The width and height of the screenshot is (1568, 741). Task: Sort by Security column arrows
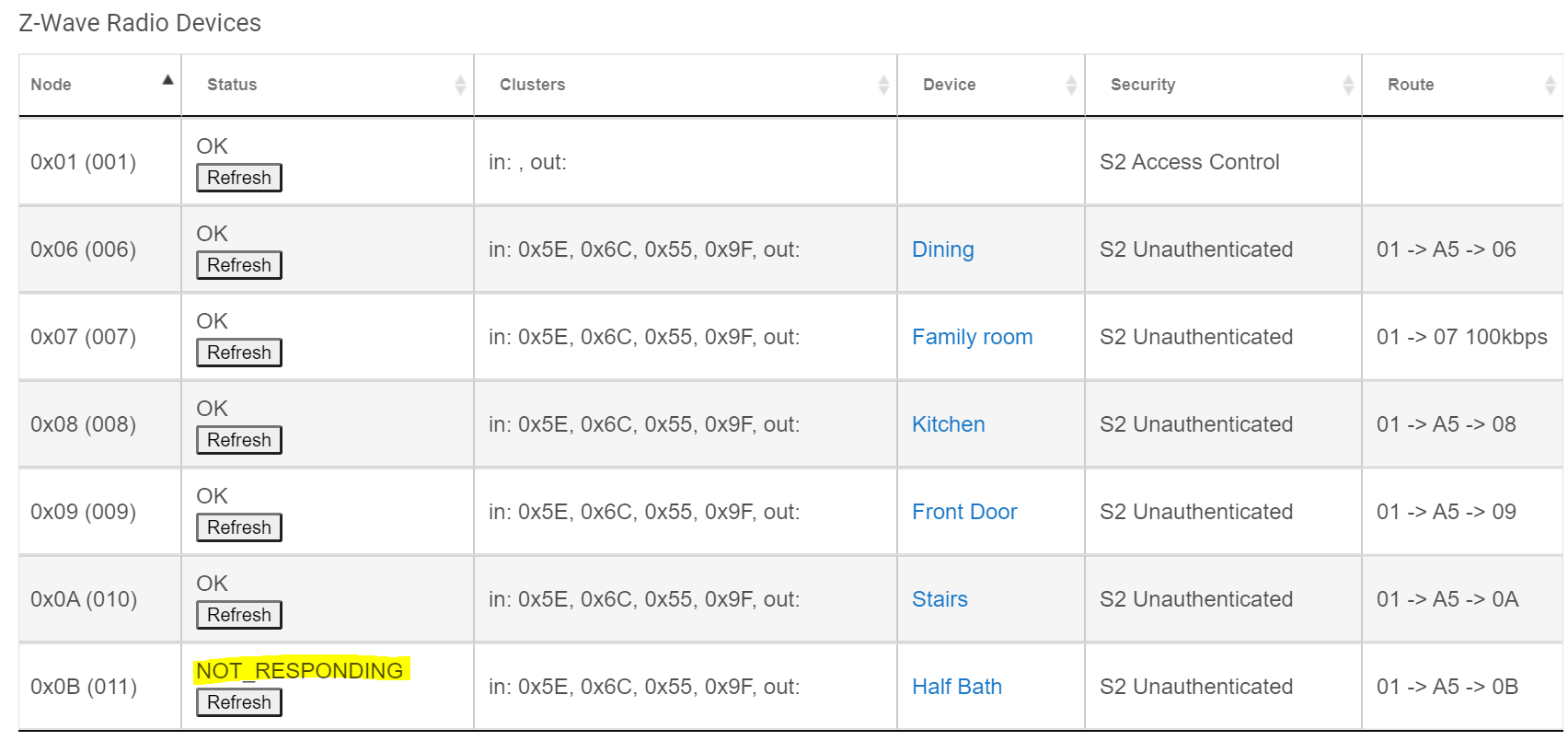[1348, 86]
